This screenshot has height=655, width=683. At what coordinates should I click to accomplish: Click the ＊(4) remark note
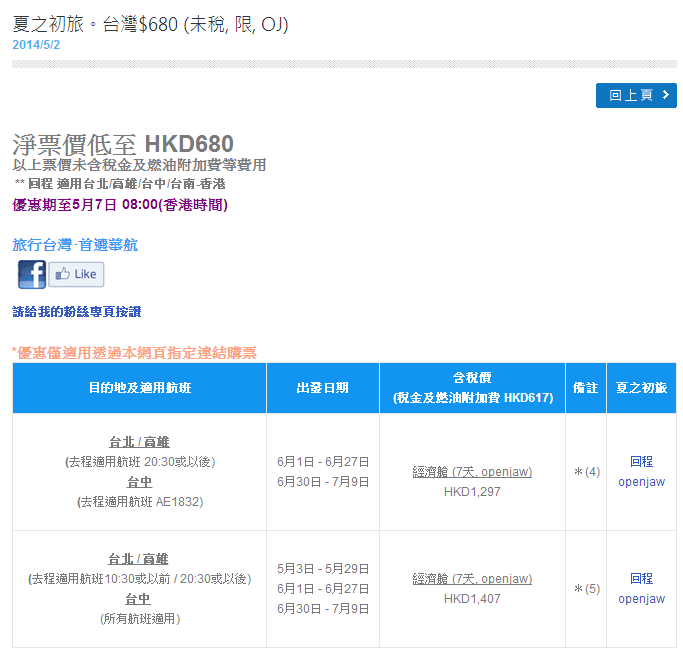[x=586, y=472]
